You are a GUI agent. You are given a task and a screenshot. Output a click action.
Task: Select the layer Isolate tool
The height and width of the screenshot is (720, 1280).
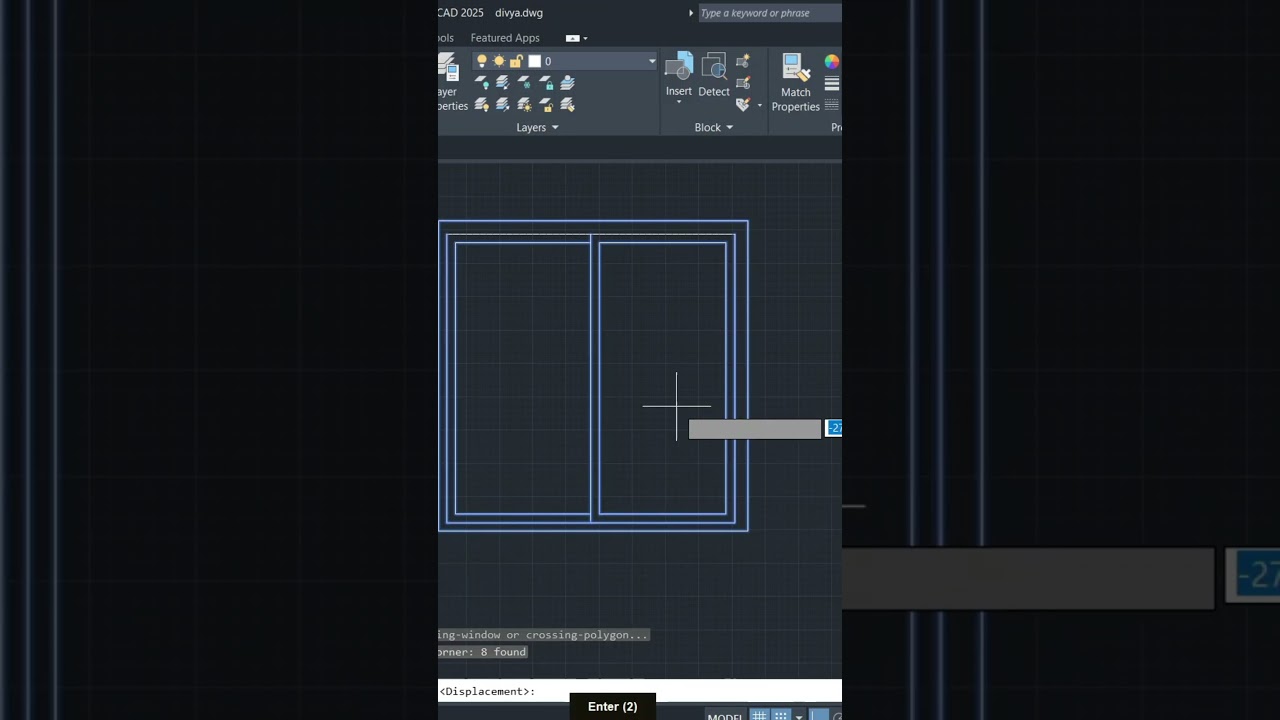503,83
